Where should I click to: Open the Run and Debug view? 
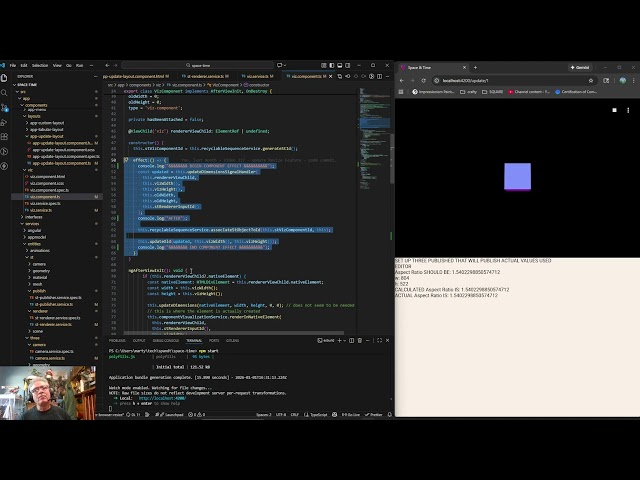(4, 122)
